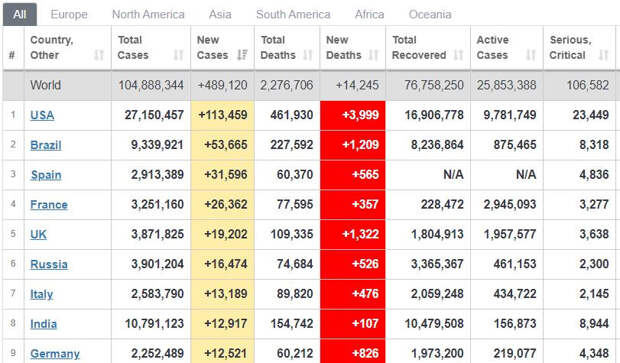
Task: Open the USA country link
Action: 42,115
